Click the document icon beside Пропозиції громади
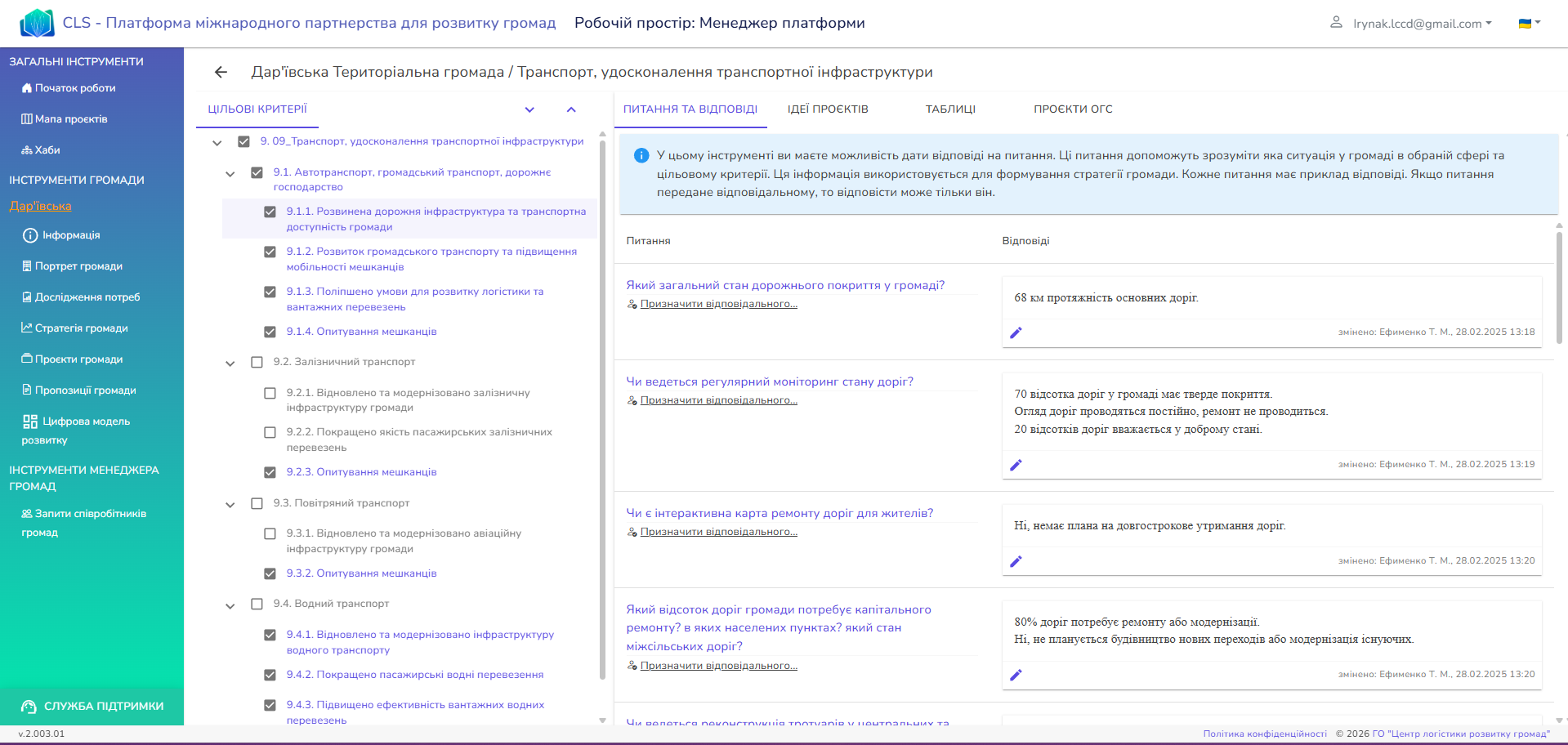Image resolution: width=1568 pixels, height=745 pixels. click(27, 390)
